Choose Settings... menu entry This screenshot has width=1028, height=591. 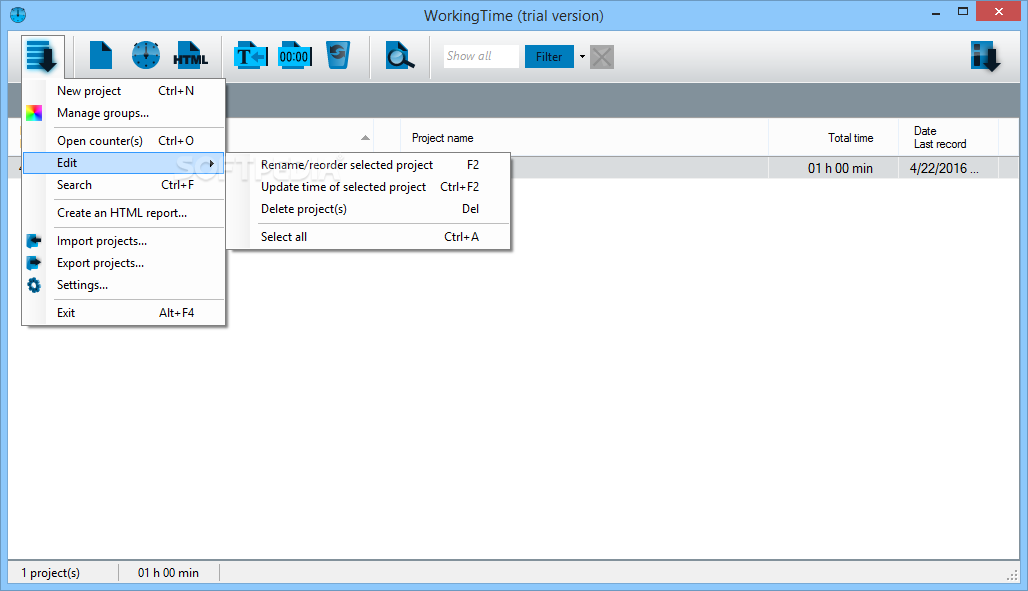124,285
